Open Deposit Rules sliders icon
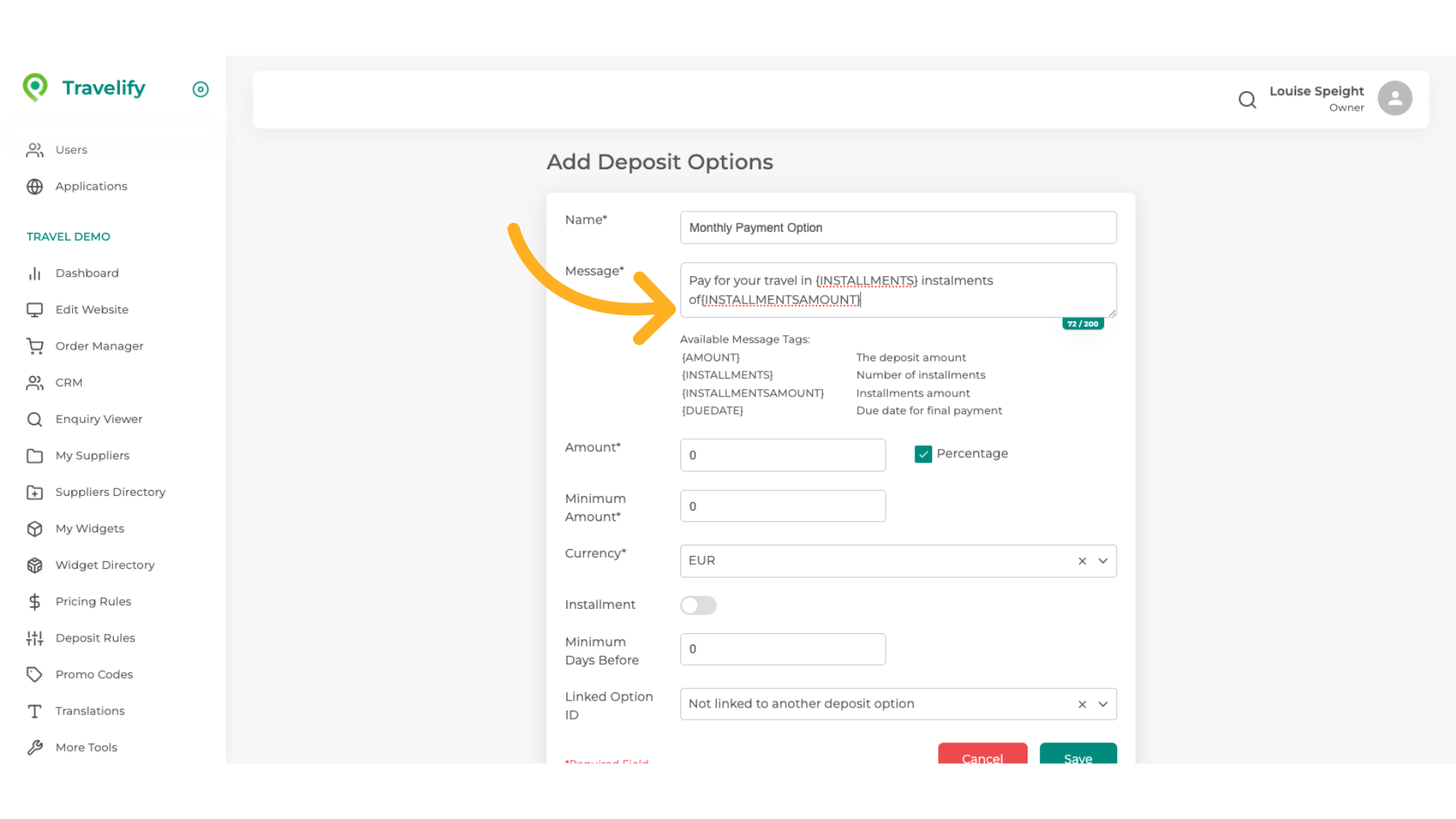Image resolution: width=1456 pixels, height=819 pixels. pos(35,638)
